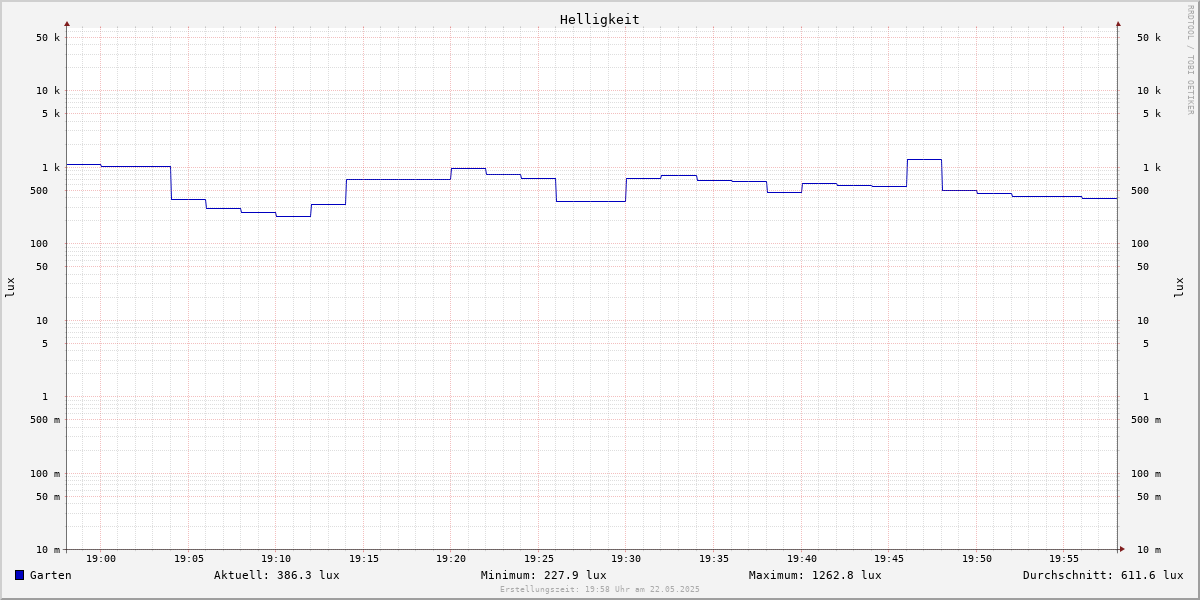
Task: Click the 19:00 time axis label
Action: (x=101, y=559)
